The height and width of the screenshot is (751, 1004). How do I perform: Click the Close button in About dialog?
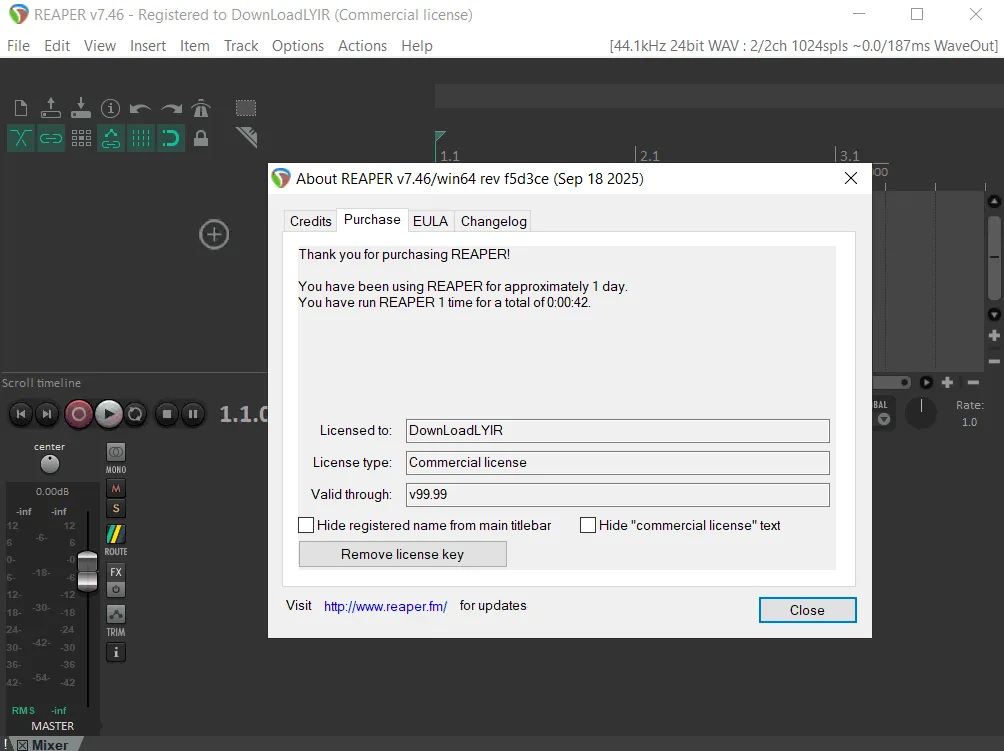[x=807, y=610]
